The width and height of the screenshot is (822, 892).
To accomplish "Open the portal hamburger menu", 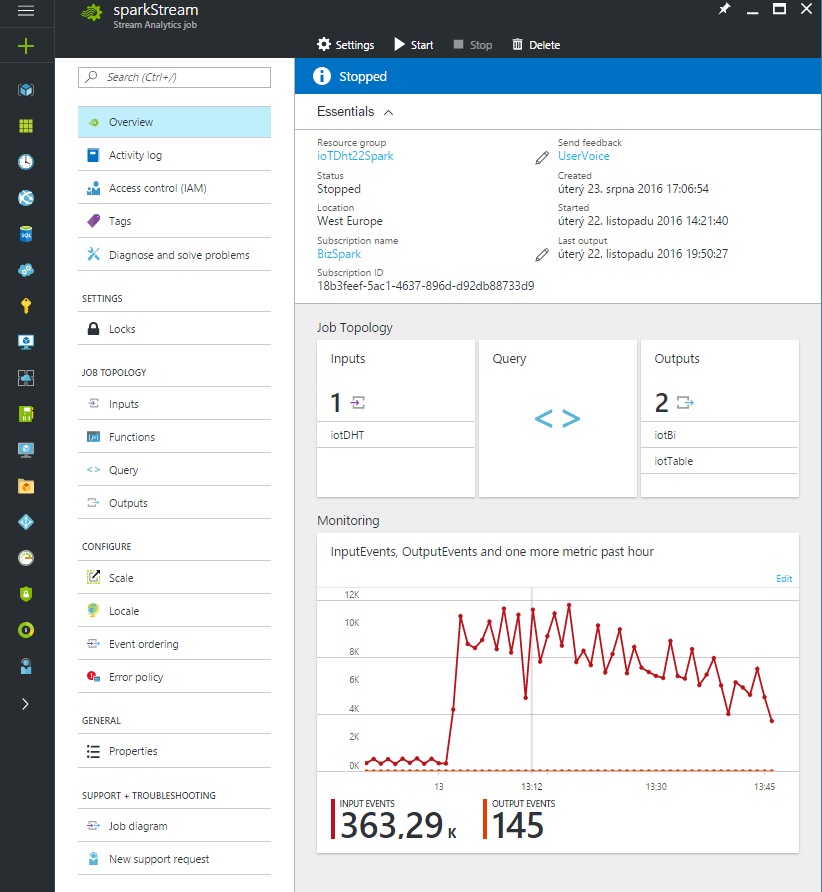I will click(27, 13).
